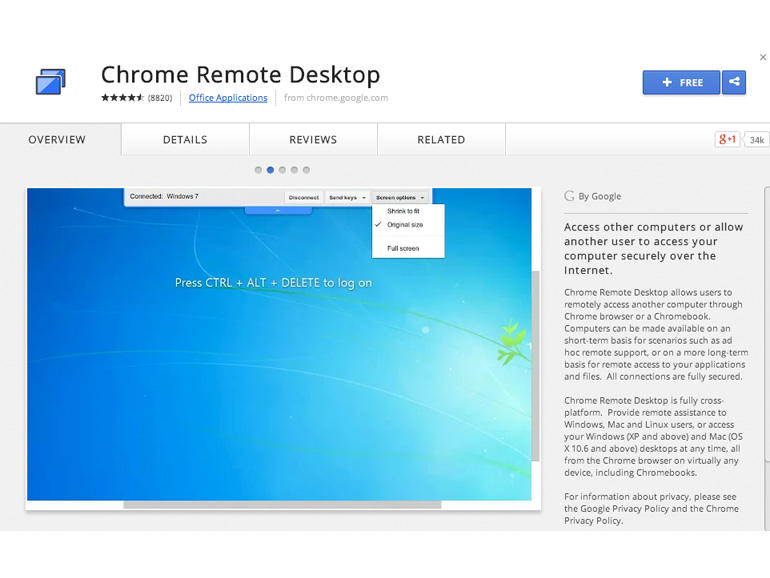Select the fourth screenshot dot
This screenshot has height=578, width=770.
294,170
